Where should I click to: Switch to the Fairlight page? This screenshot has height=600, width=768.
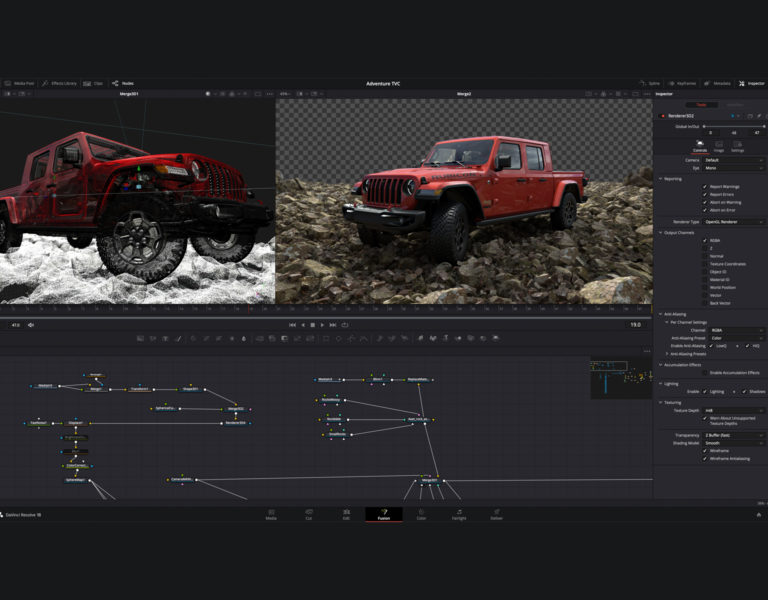(x=458, y=514)
